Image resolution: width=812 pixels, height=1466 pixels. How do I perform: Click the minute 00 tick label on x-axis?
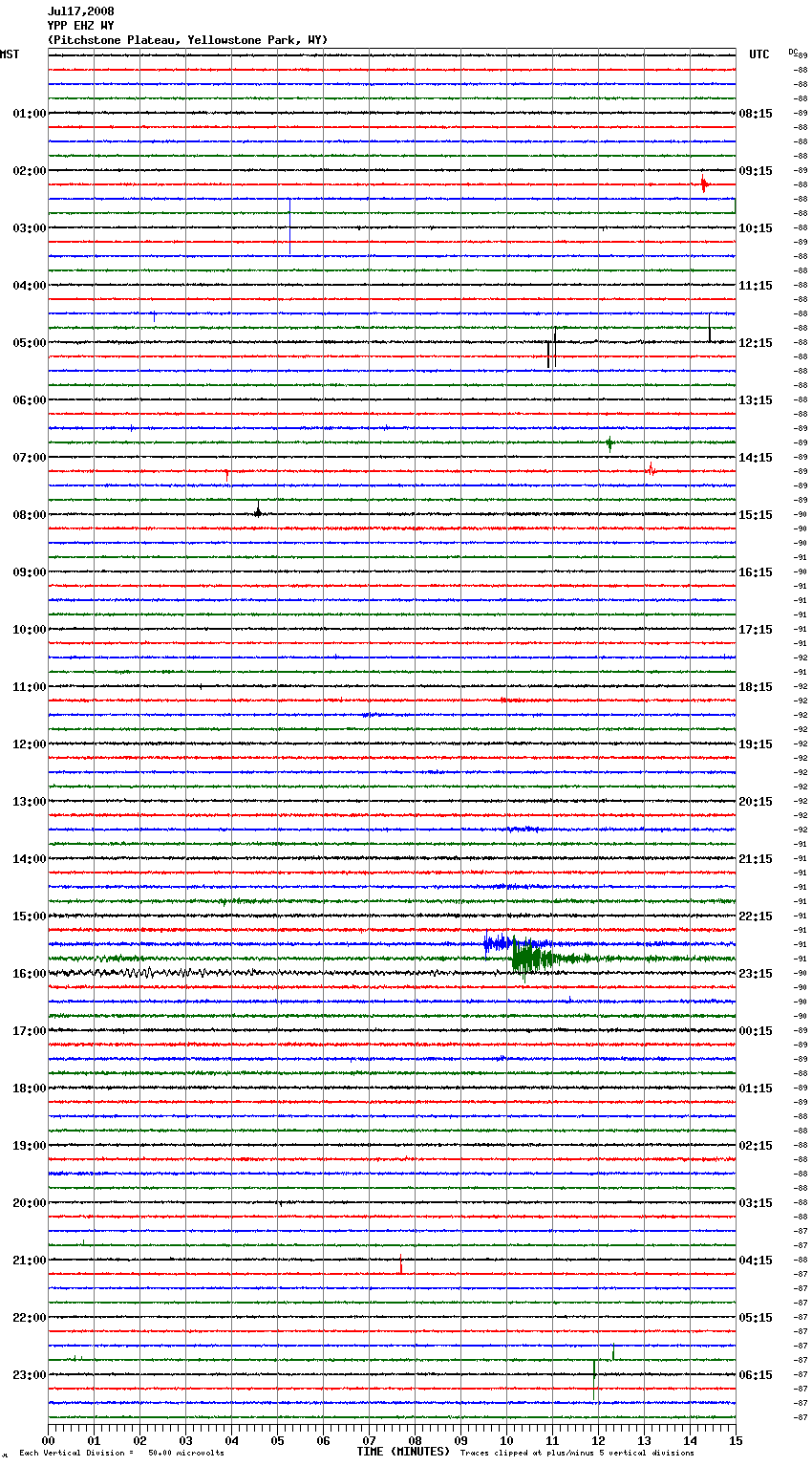48,1440
